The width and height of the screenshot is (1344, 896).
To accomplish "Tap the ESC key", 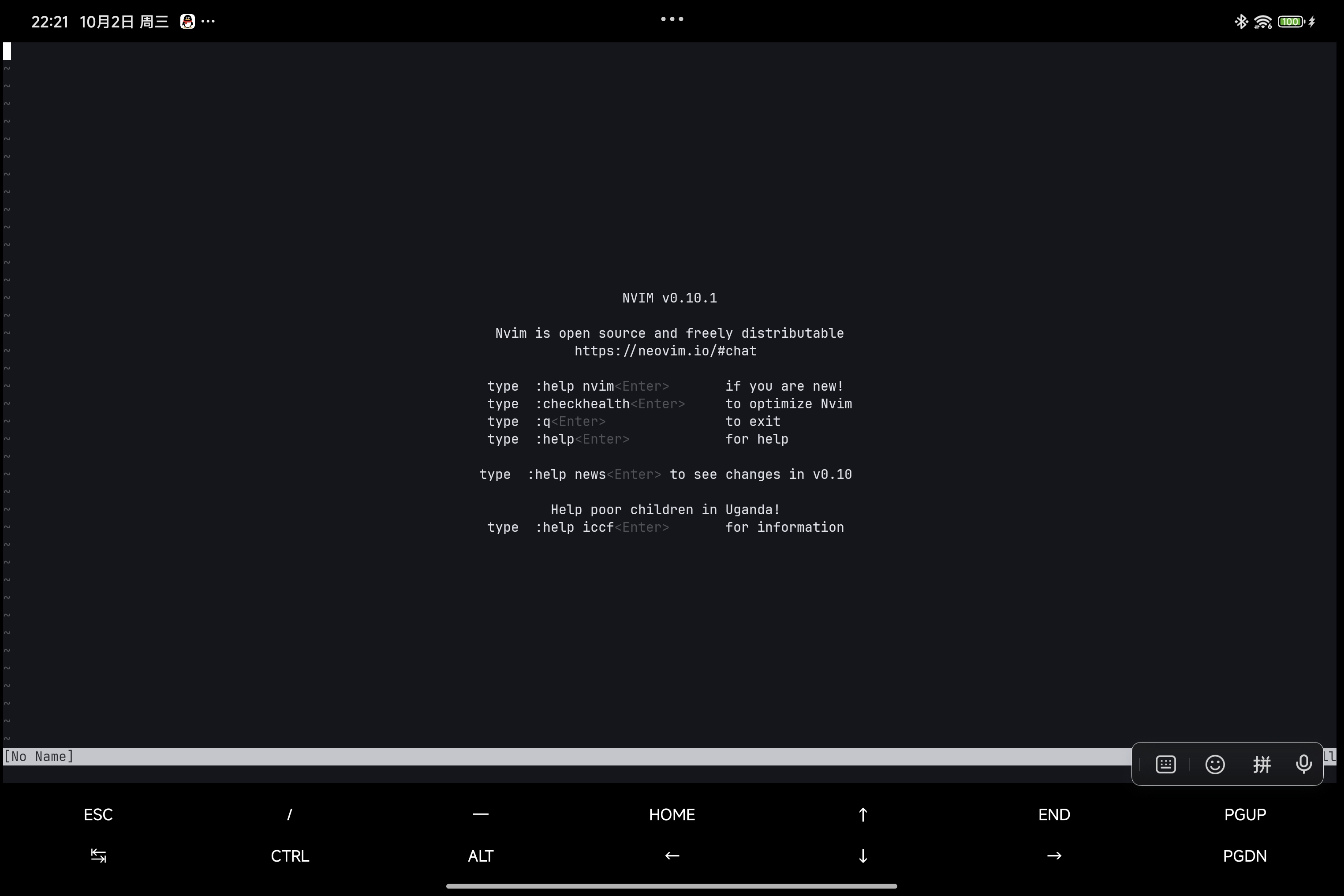I will click(x=98, y=814).
